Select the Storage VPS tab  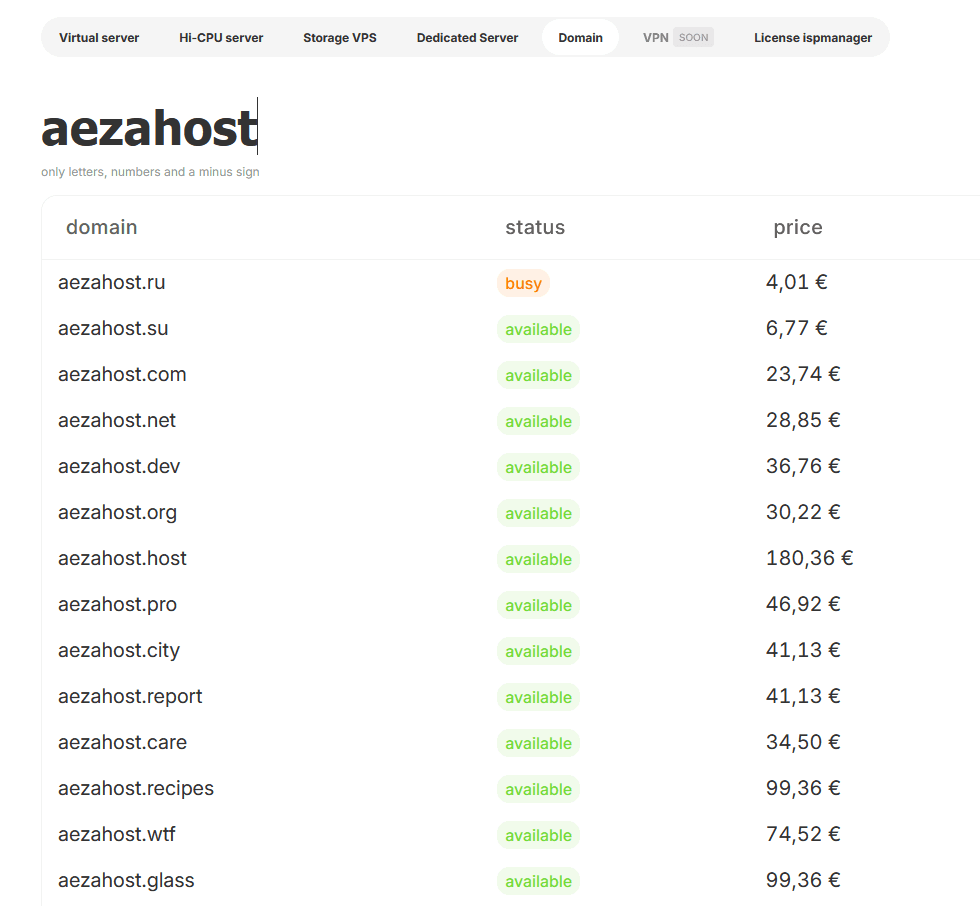pyautogui.click(x=340, y=38)
